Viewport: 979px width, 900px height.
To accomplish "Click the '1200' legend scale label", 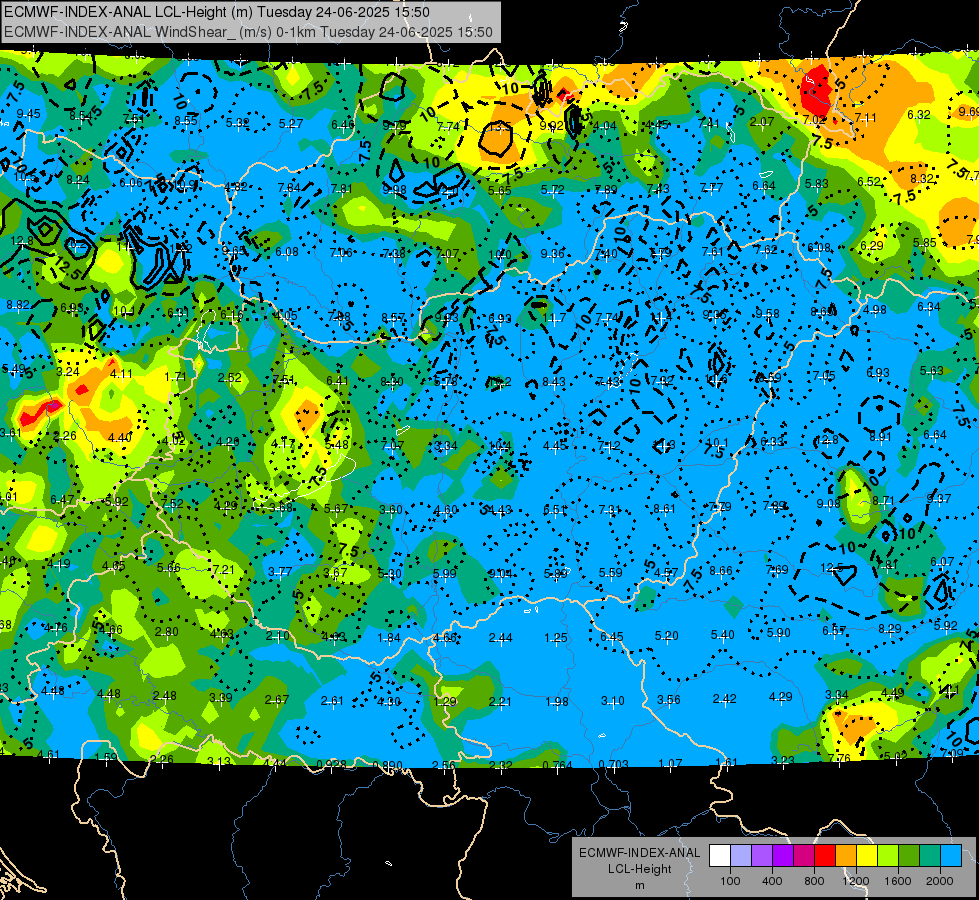I will (855, 881).
